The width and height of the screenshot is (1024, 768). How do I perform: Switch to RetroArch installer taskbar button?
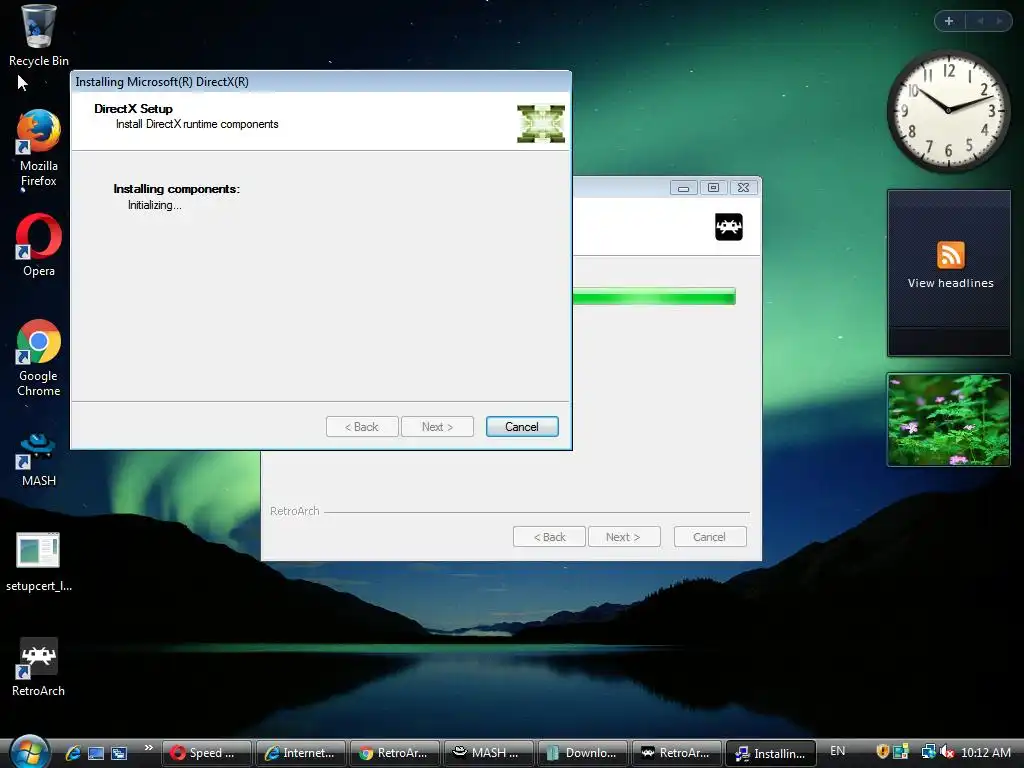pyautogui.click(x=677, y=753)
